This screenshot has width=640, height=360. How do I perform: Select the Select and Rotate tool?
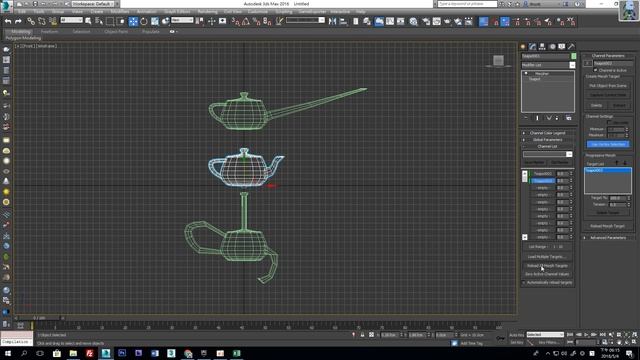[144, 21]
